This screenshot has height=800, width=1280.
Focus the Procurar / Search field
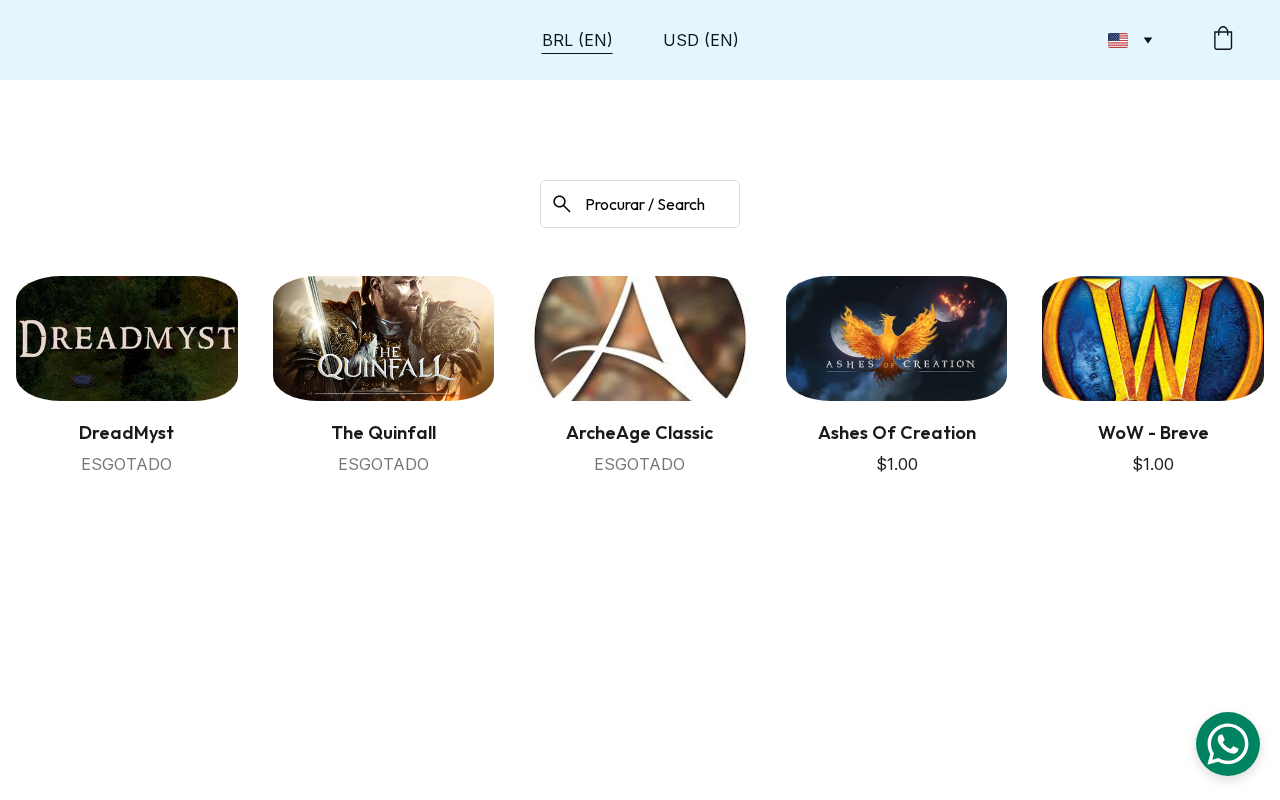640,204
